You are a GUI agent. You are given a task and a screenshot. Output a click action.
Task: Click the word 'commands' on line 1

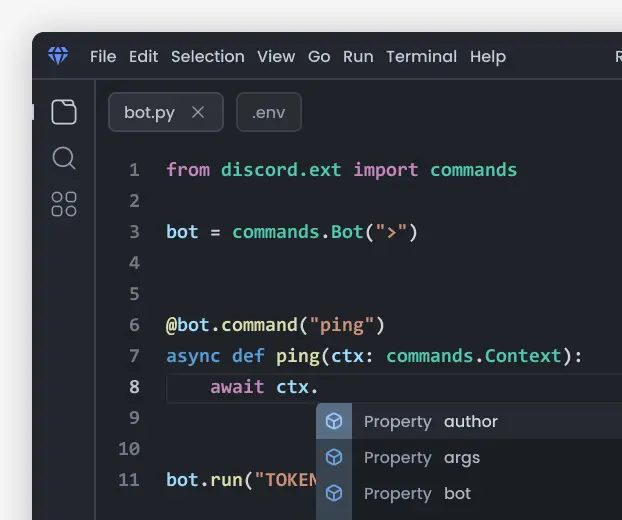point(474,170)
